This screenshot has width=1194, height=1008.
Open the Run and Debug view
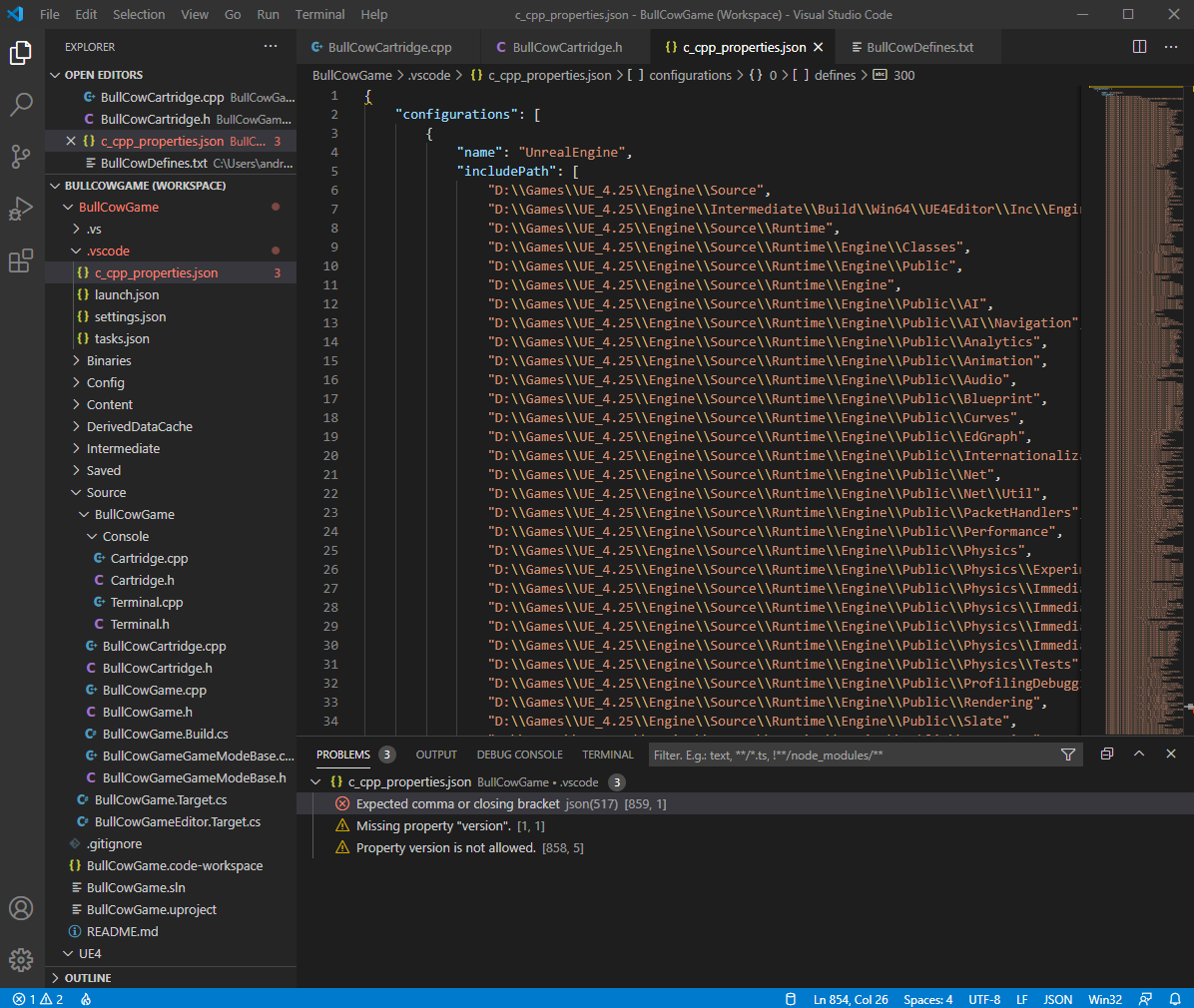(x=21, y=210)
